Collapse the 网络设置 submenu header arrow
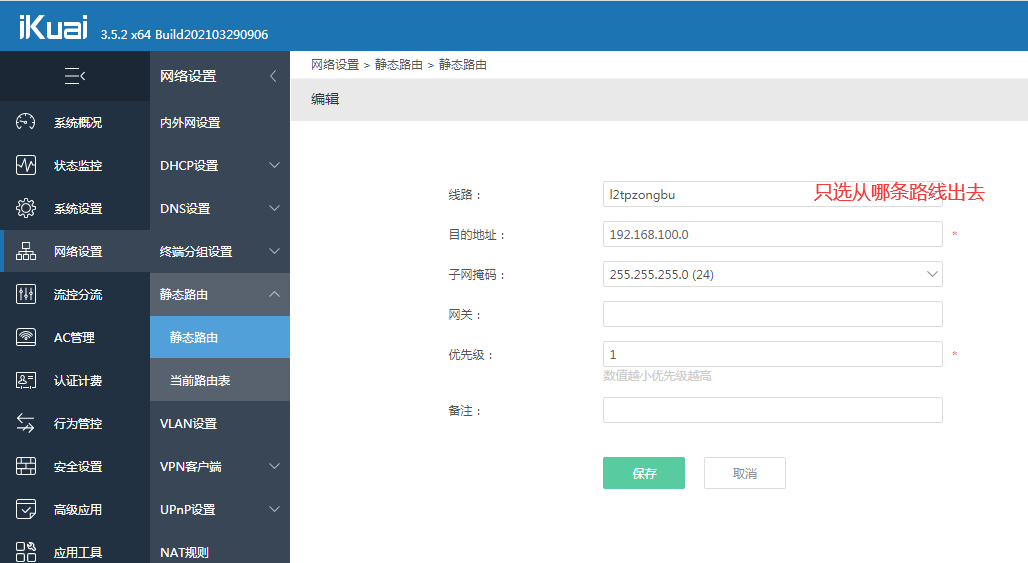The height and width of the screenshot is (563, 1028). pos(273,76)
